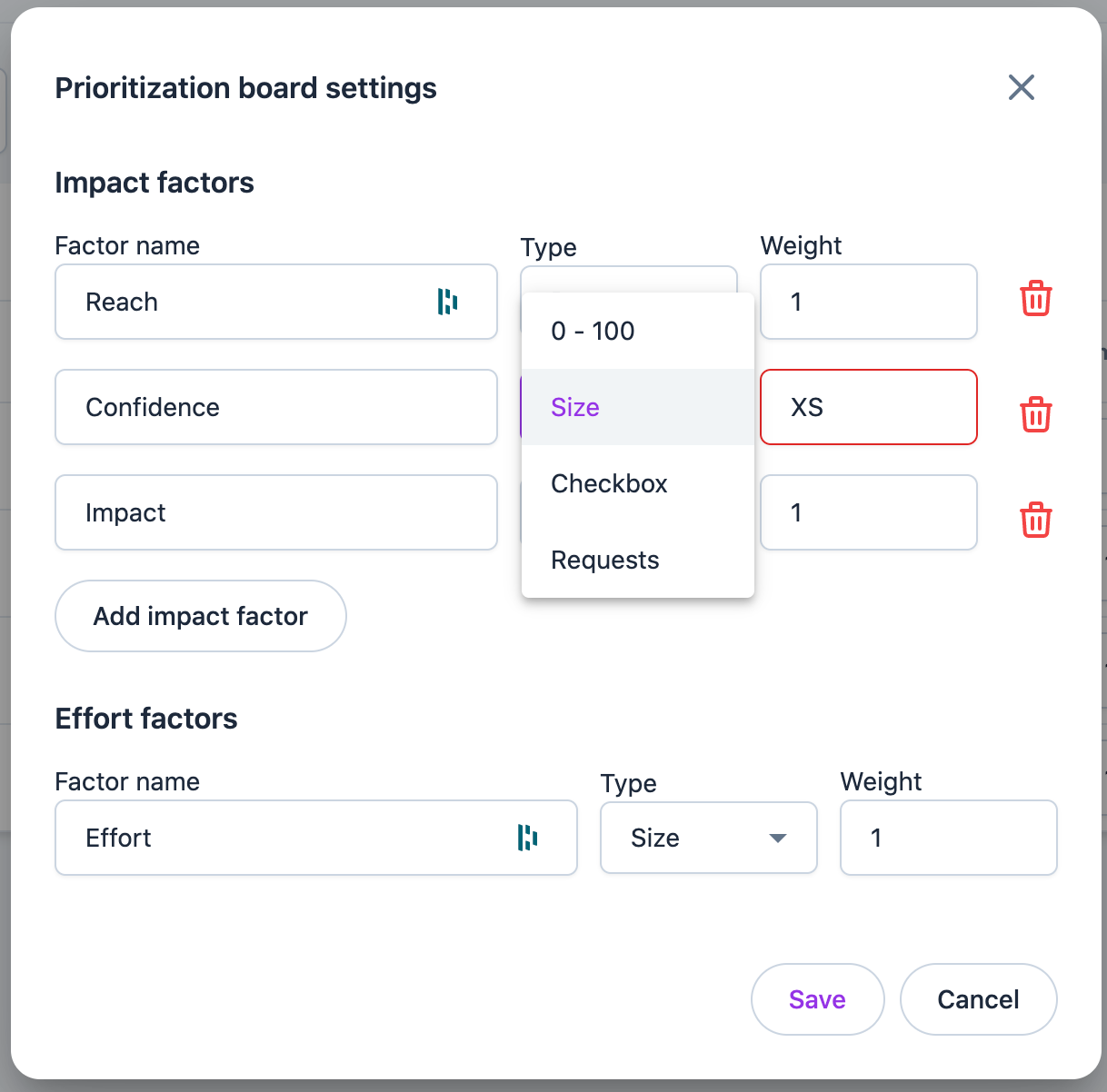This screenshot has height=1092, width=1107.
Task: Cancel the settings changes
Action: pos(978,998)
